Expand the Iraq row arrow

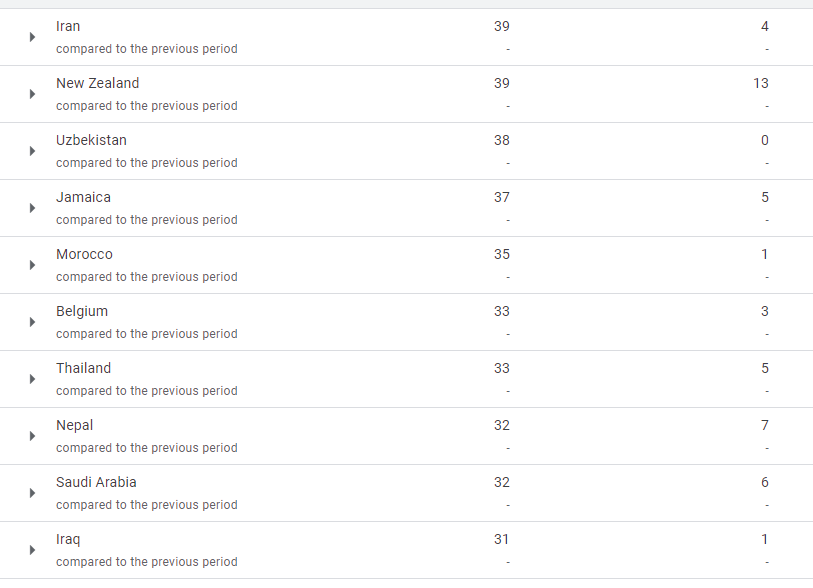[x=33, y=550]
